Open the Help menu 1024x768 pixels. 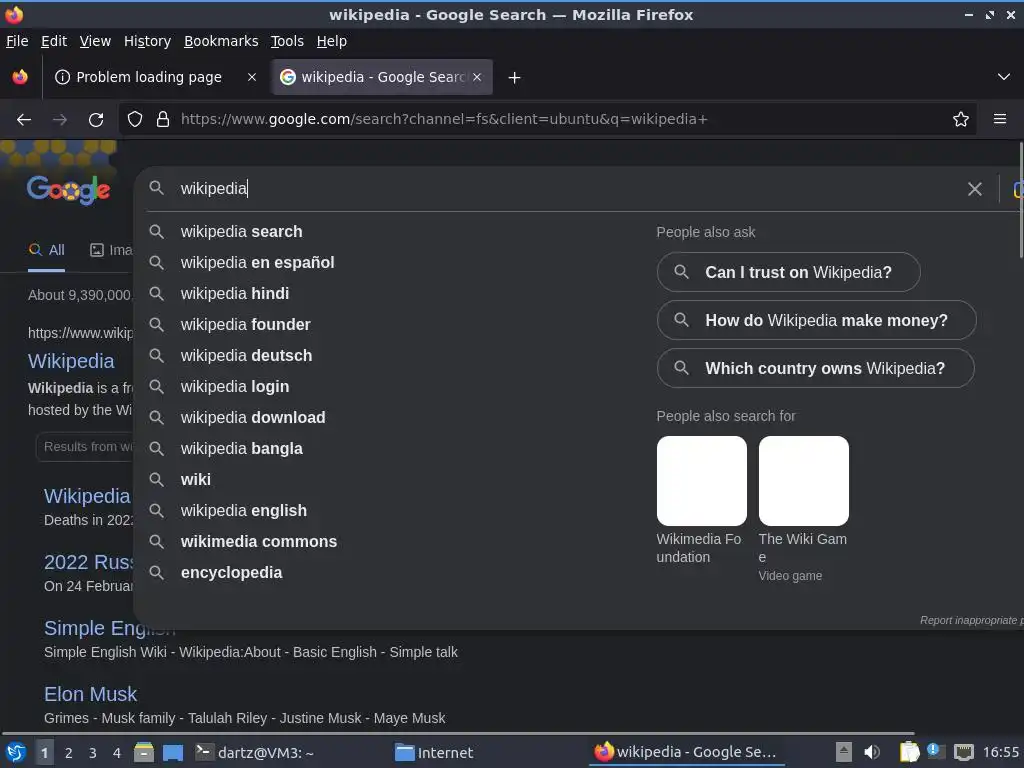click(x=332, y=41)
